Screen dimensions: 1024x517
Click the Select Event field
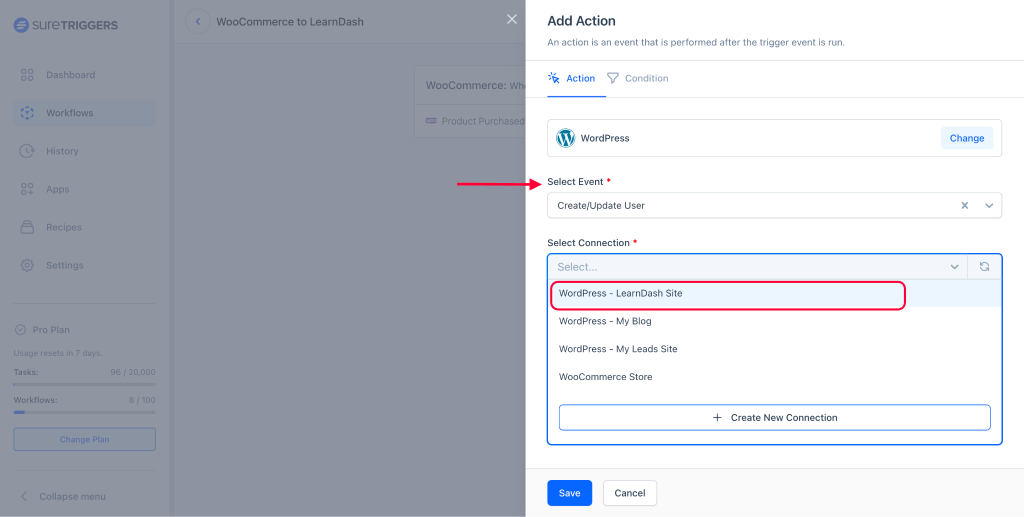point(774,206)
